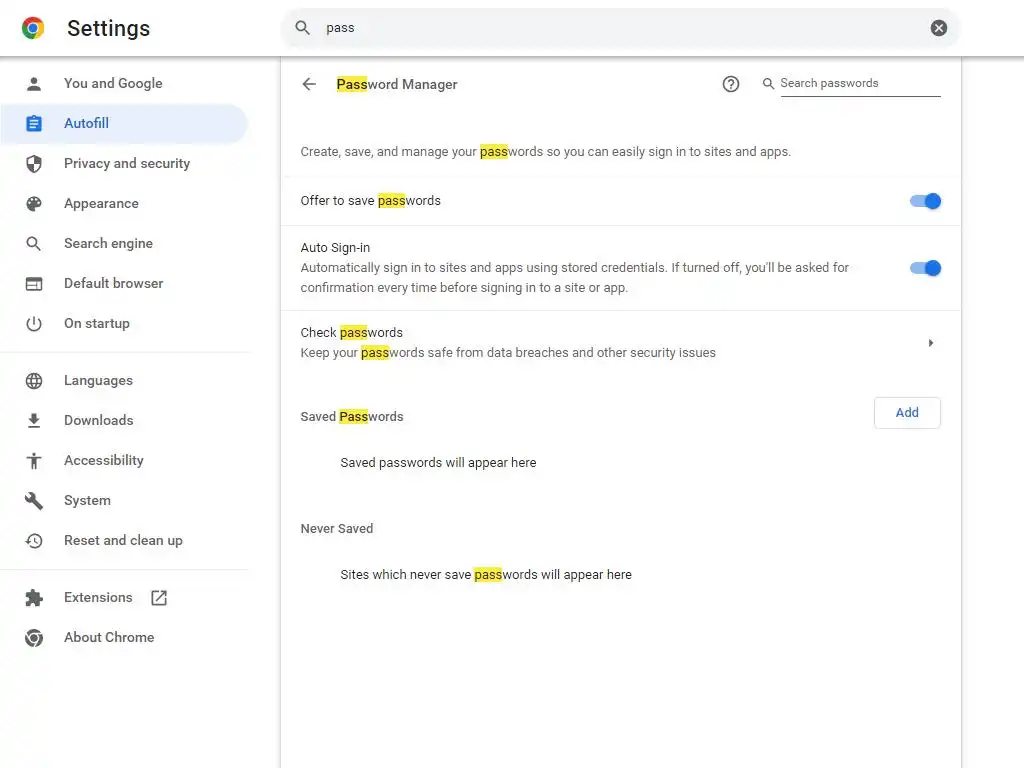Expand Check passwords with the arrow
The height and width of the screenshot is (768, 1024).
click(x=931, y=343)
